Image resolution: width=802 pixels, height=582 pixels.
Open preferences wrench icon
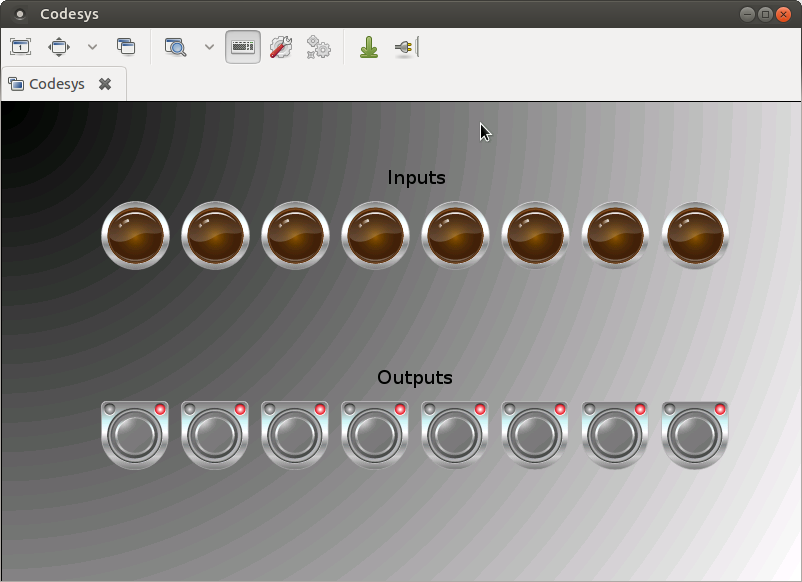[281, 47]
